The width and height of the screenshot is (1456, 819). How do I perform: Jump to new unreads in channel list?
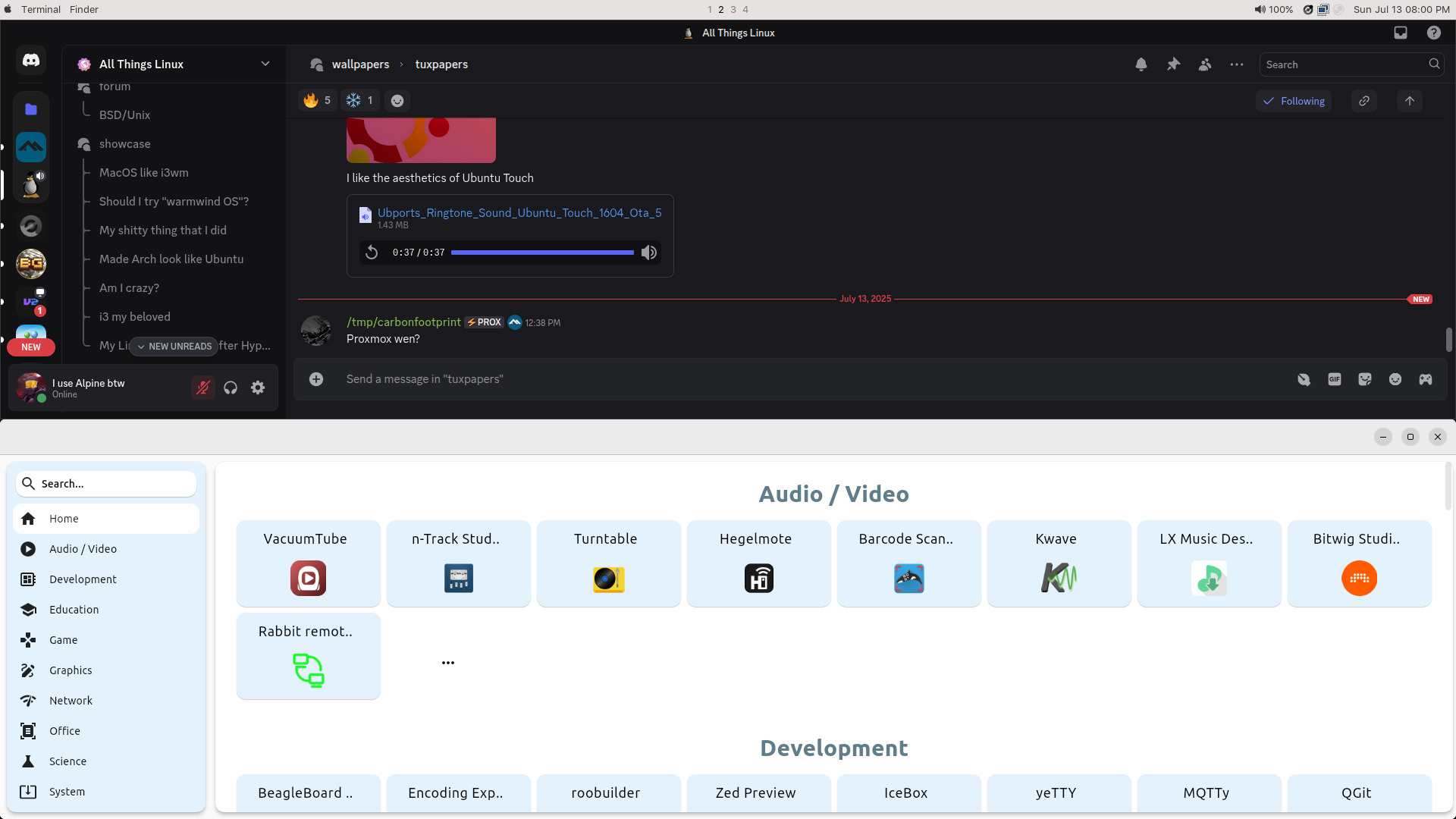pyautogui.click(x=174, y=347)
